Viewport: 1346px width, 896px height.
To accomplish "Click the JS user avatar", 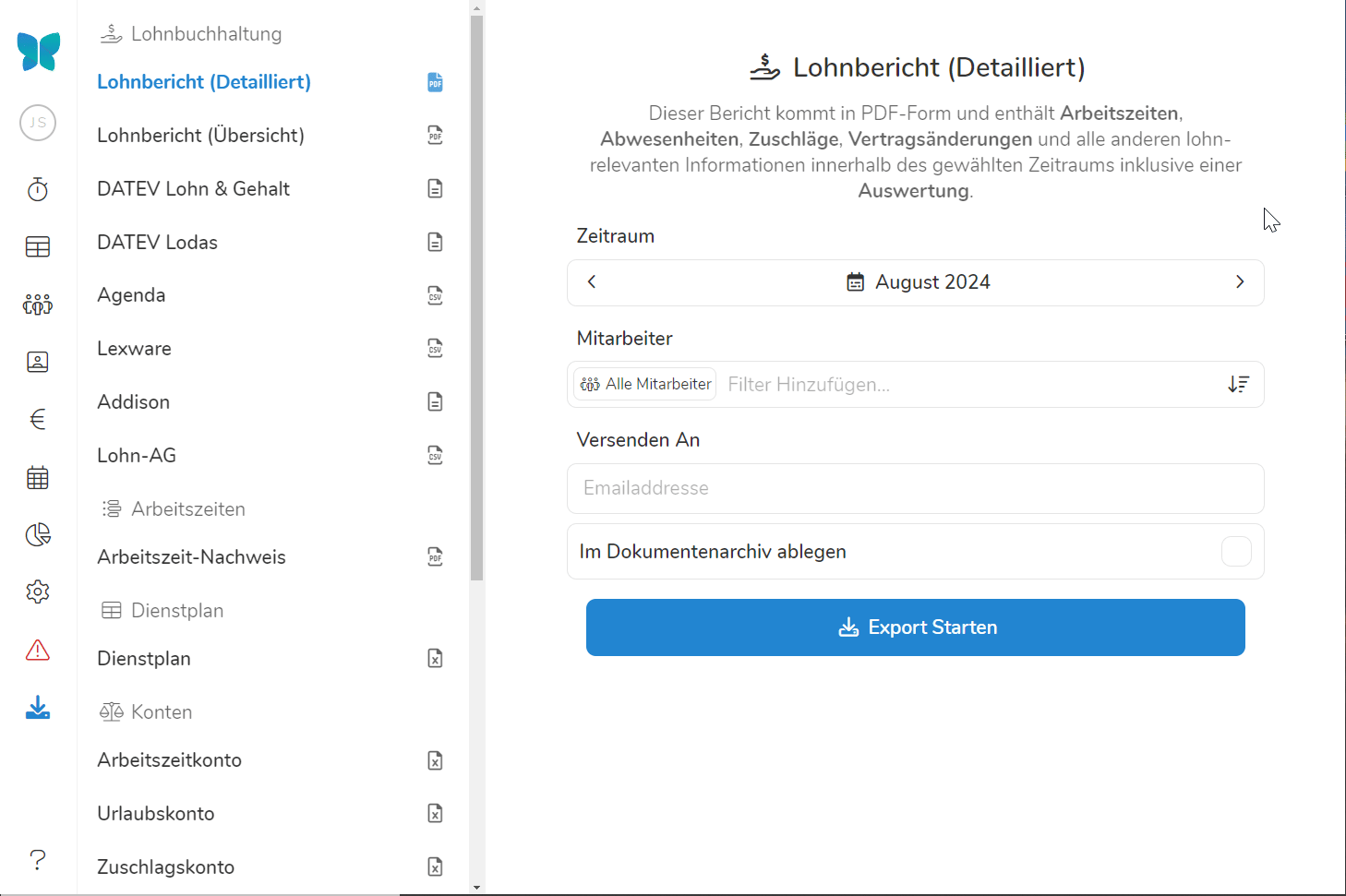I will (x=38, y=123).
